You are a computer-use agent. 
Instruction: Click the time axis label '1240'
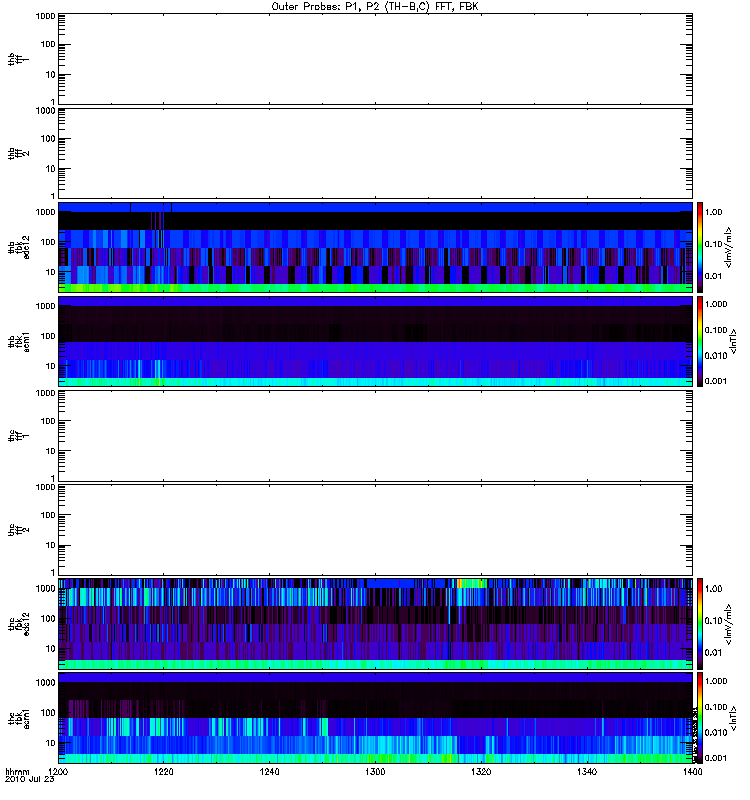[269, 771]
